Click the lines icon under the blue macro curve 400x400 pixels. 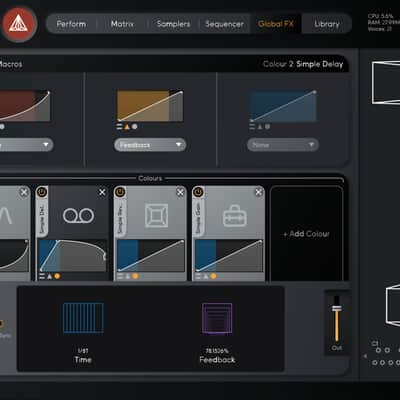click(x=252, y=126)
